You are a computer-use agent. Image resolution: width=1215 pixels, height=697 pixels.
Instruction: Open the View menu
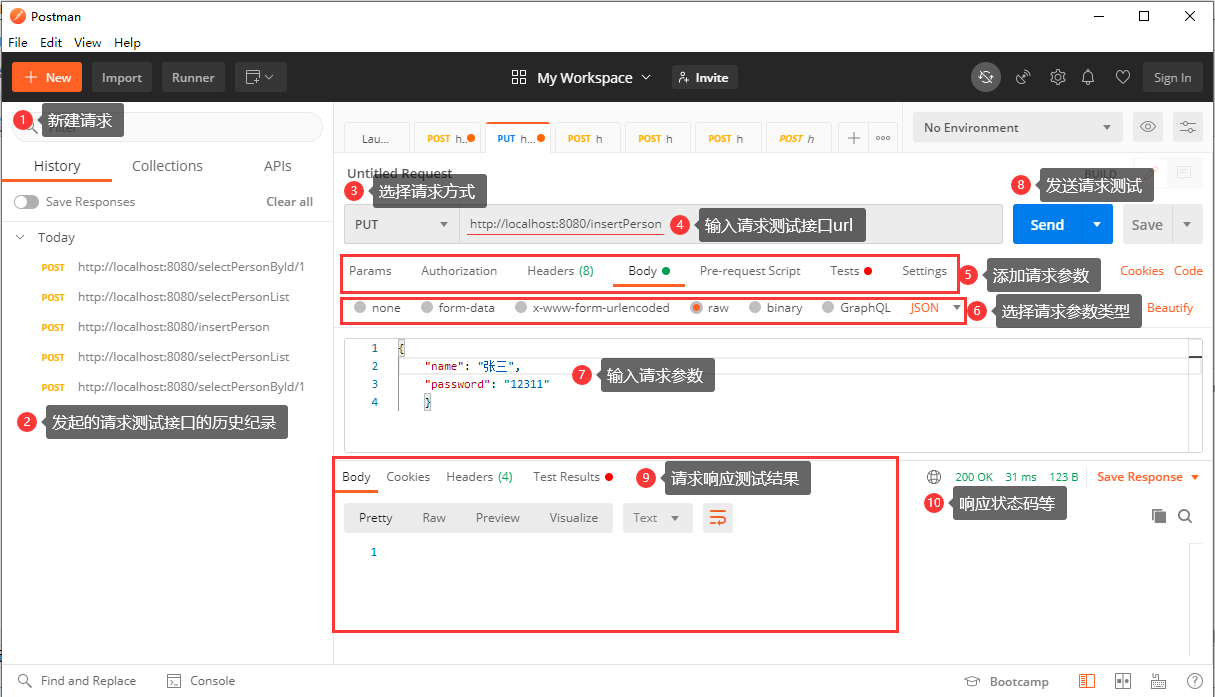(x=88, y=43)
